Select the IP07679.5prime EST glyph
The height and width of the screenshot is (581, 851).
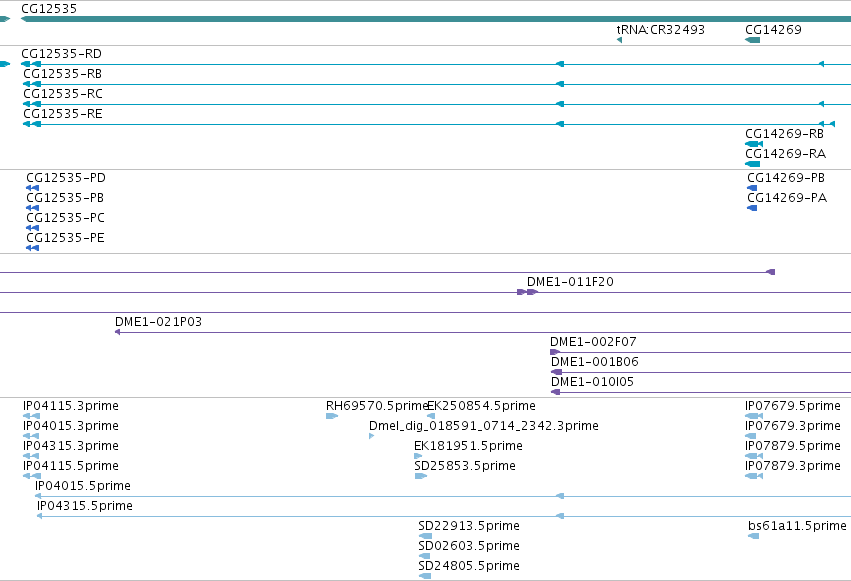(x=754, y=416)
